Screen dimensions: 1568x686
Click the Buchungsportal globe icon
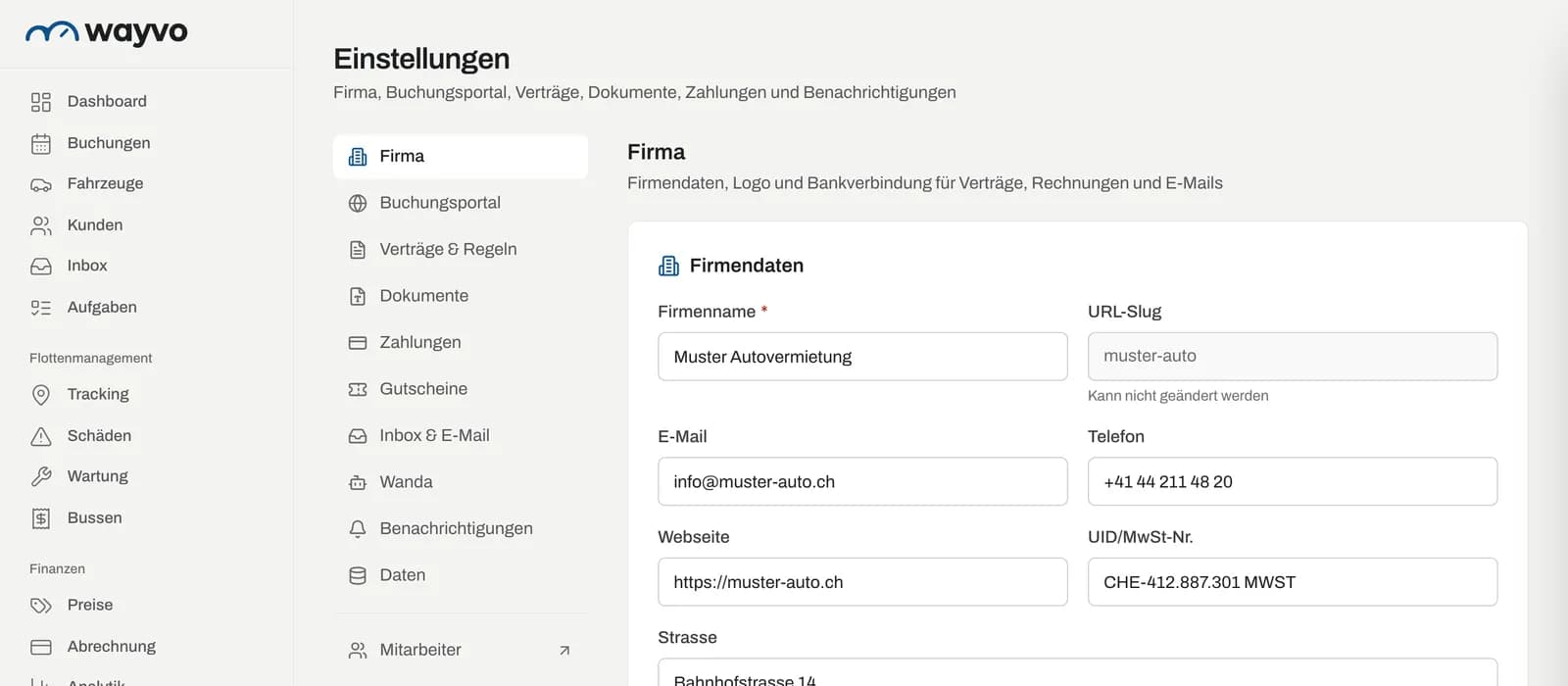(x=358, y=203)
